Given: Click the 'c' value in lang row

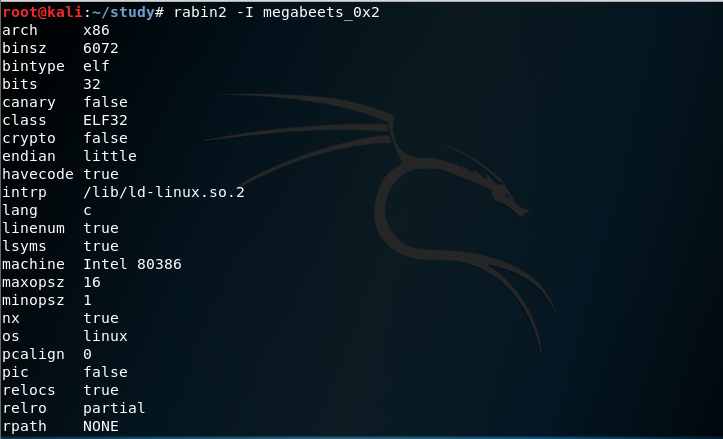Looking at the screenshot, I should 88,211.
